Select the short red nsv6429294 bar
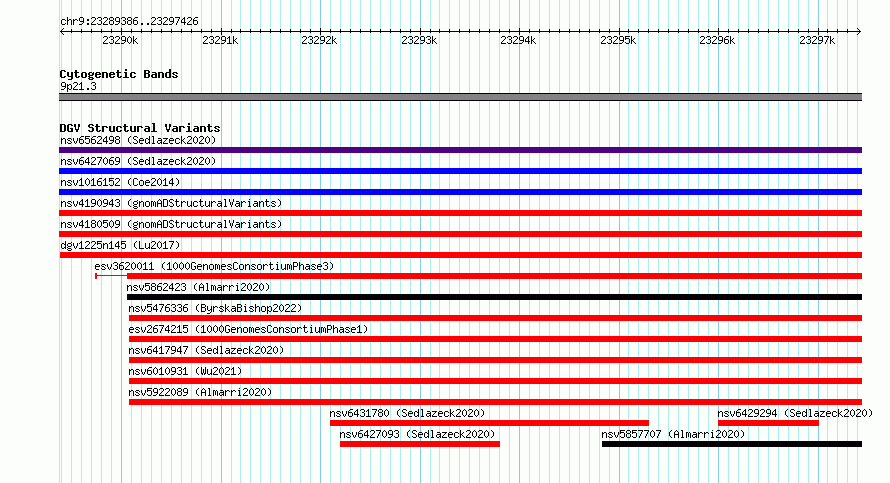The image size is (890, 483). click(x=769, y=423)
